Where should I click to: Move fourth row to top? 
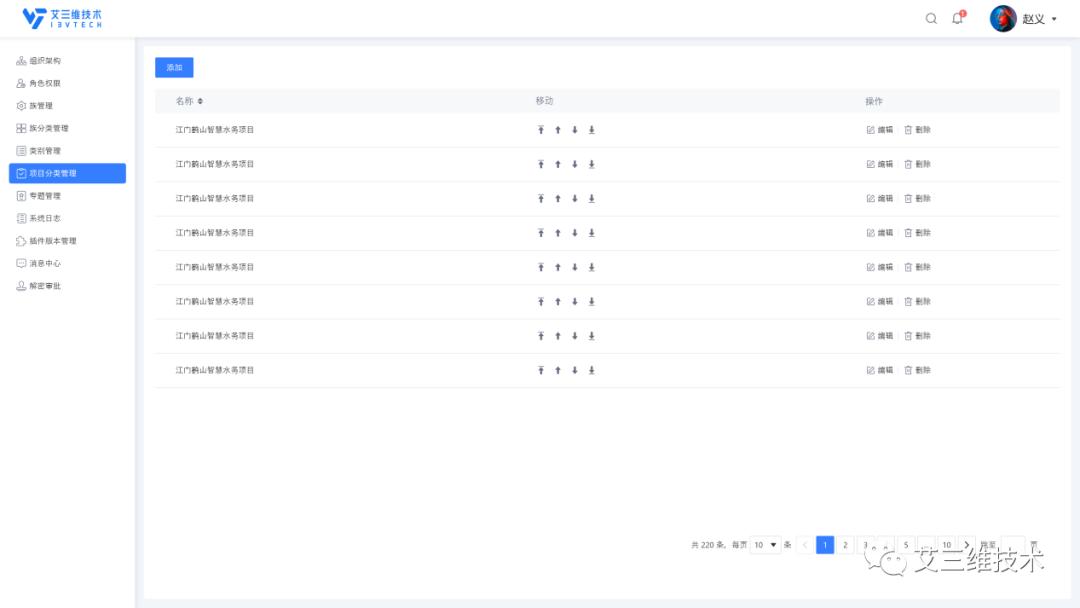[x=541, y=233]
